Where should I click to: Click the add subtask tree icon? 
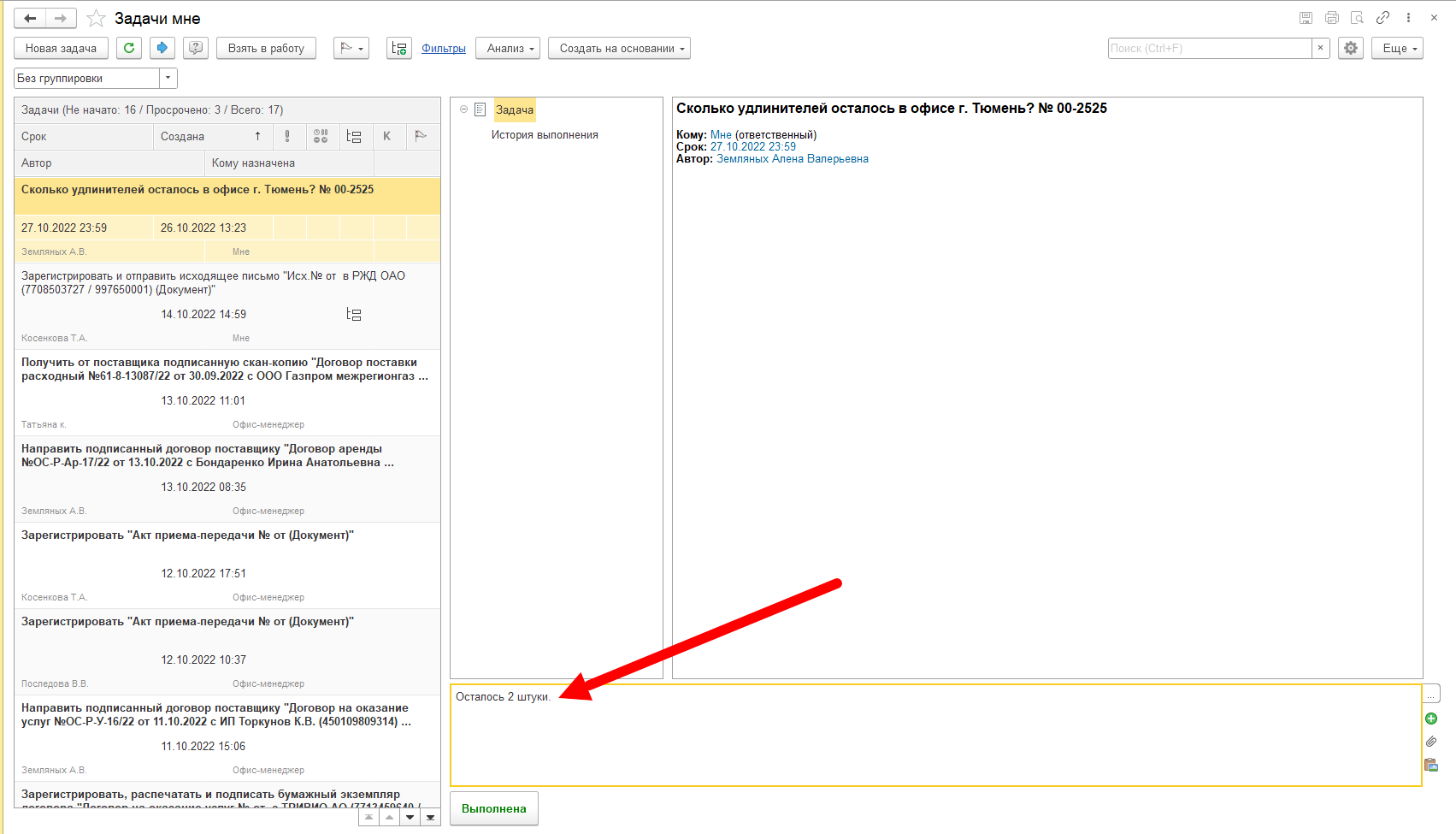[x=399, y=48]
